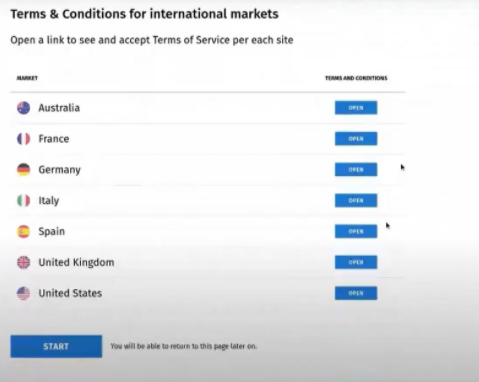Screen dimensions: 479x382
Task: Click the blue START button
Action: pos(56,346)
